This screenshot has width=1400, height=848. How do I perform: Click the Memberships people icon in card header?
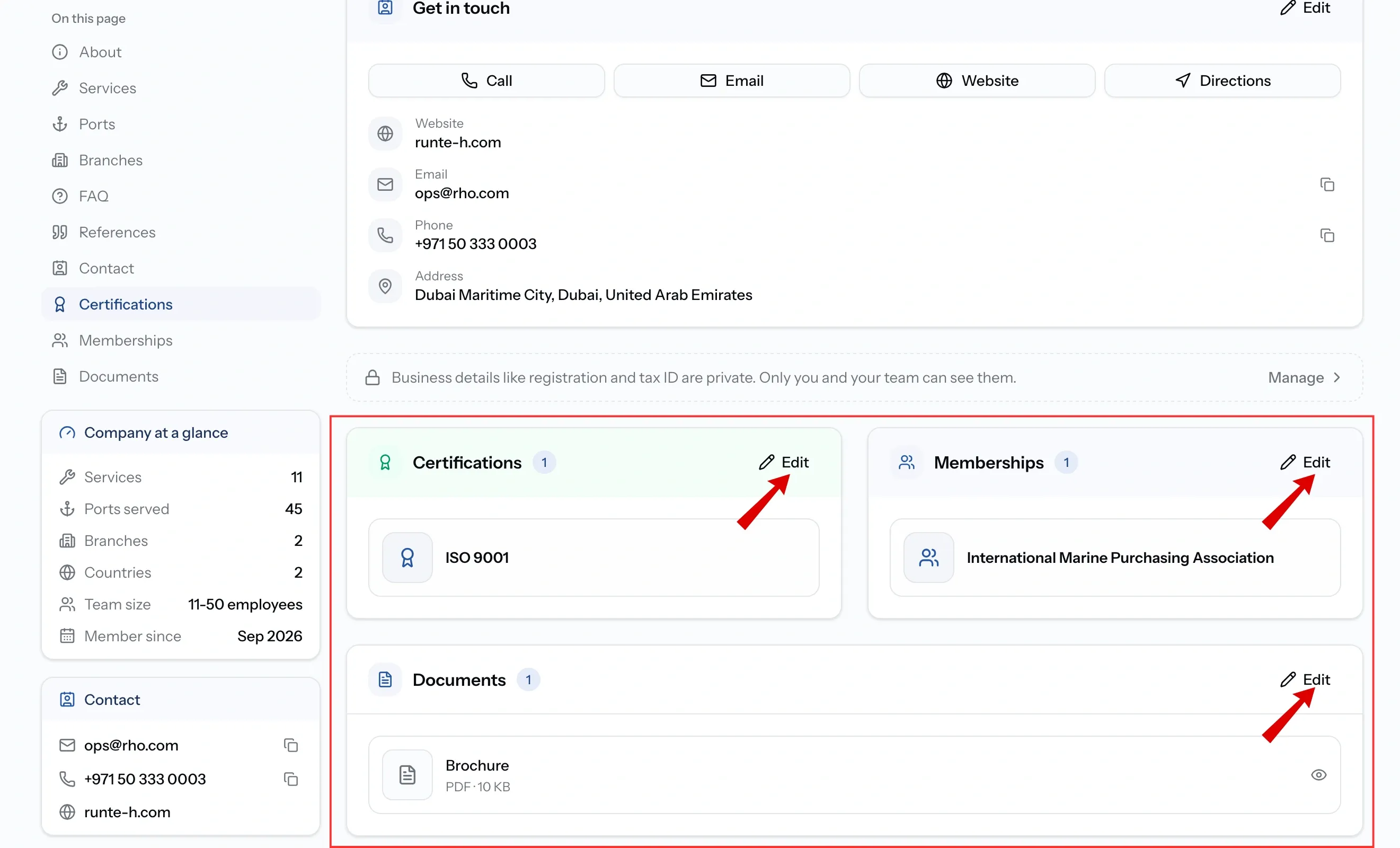[907, 463]
